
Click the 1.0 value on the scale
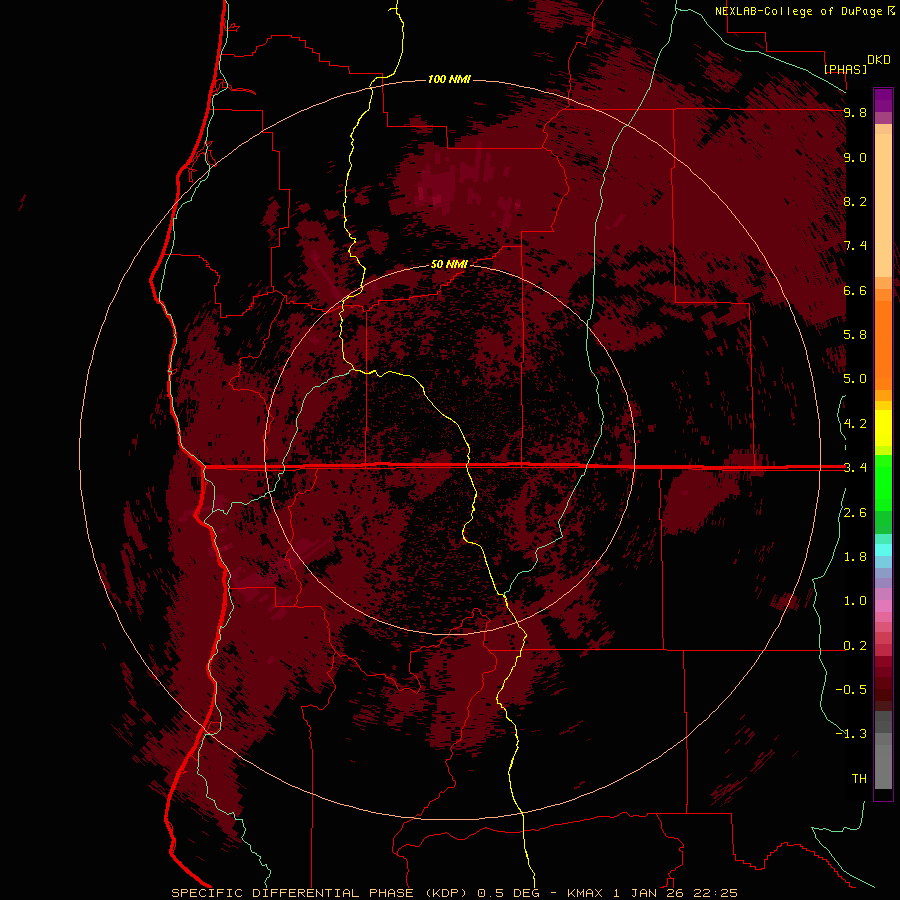[x=855, y=601]
